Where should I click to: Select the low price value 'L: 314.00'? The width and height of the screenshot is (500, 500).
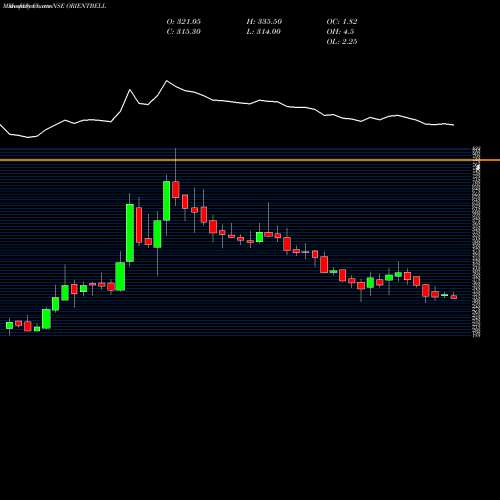[x=263, y=32]
